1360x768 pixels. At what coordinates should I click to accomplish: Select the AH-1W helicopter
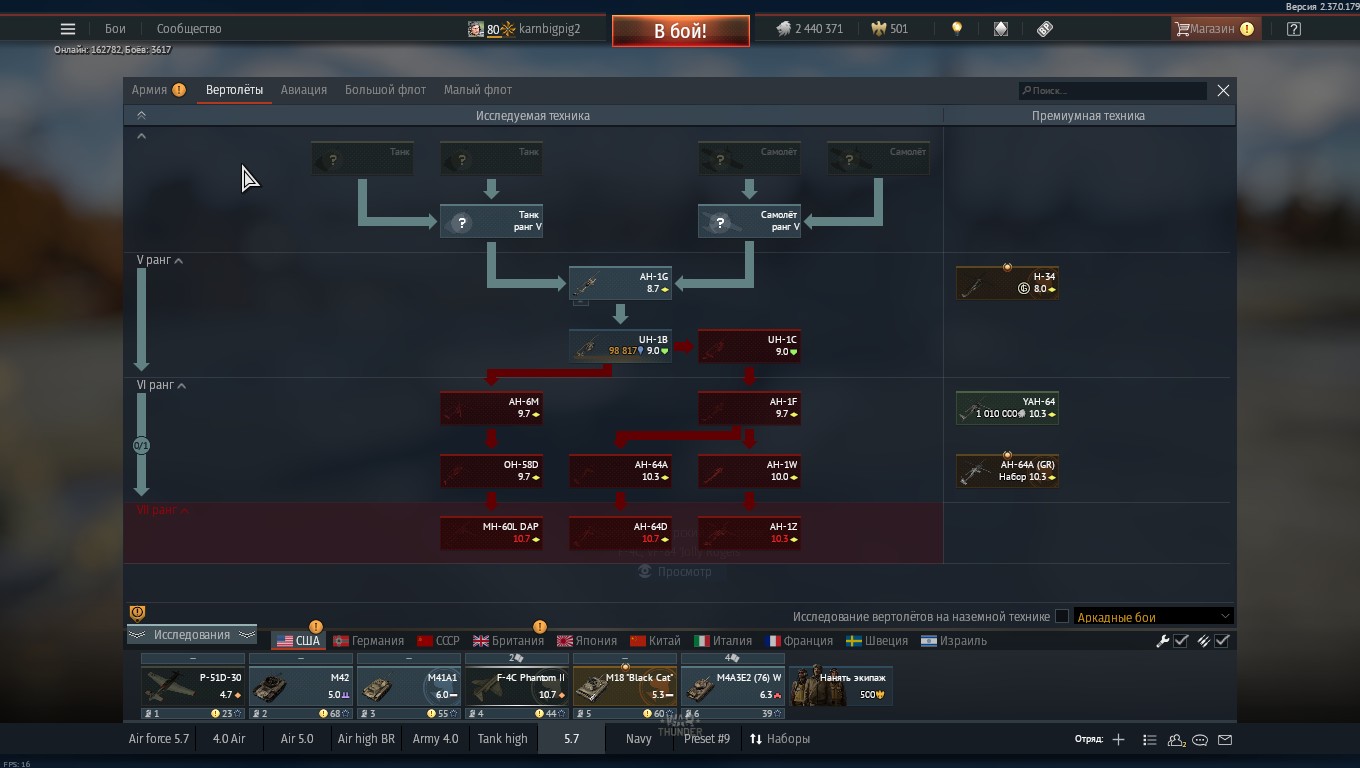click(x=750, y=471)
